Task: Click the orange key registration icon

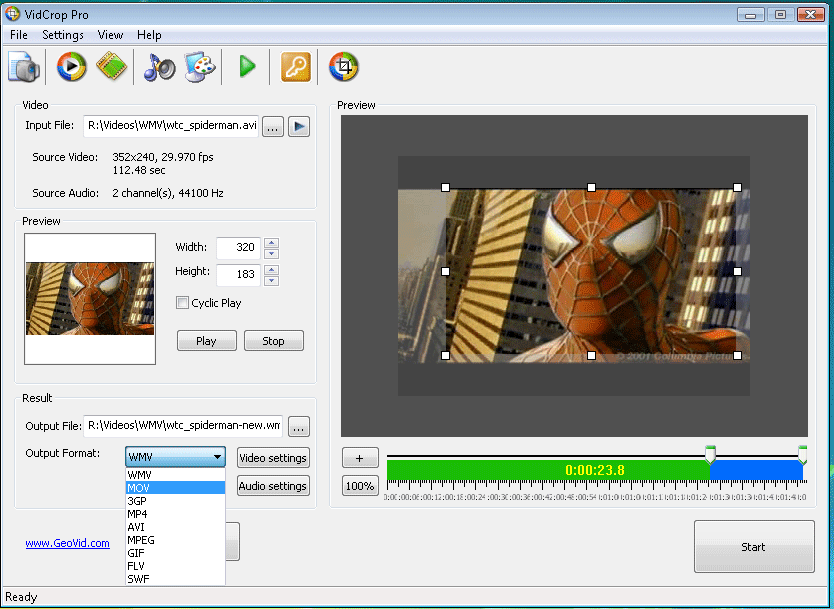Action: pyautogui.click(x=295, y=67)
